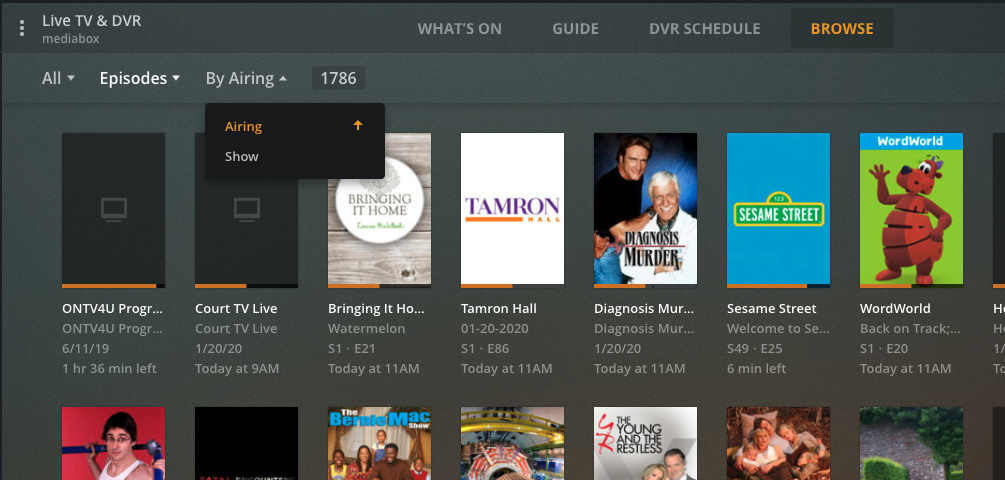The width and height of the screenshot is (1005, 480).
Task: Click the 6 min left text
Action: 756,368
